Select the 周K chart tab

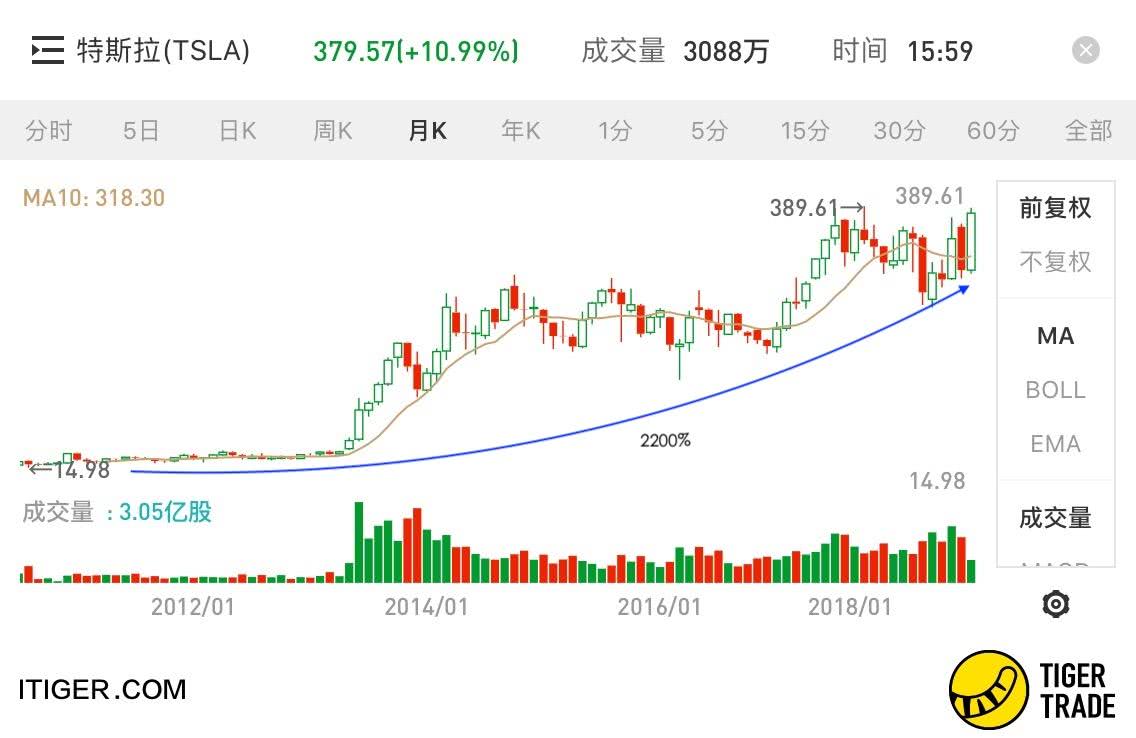(x=333, y=130)
